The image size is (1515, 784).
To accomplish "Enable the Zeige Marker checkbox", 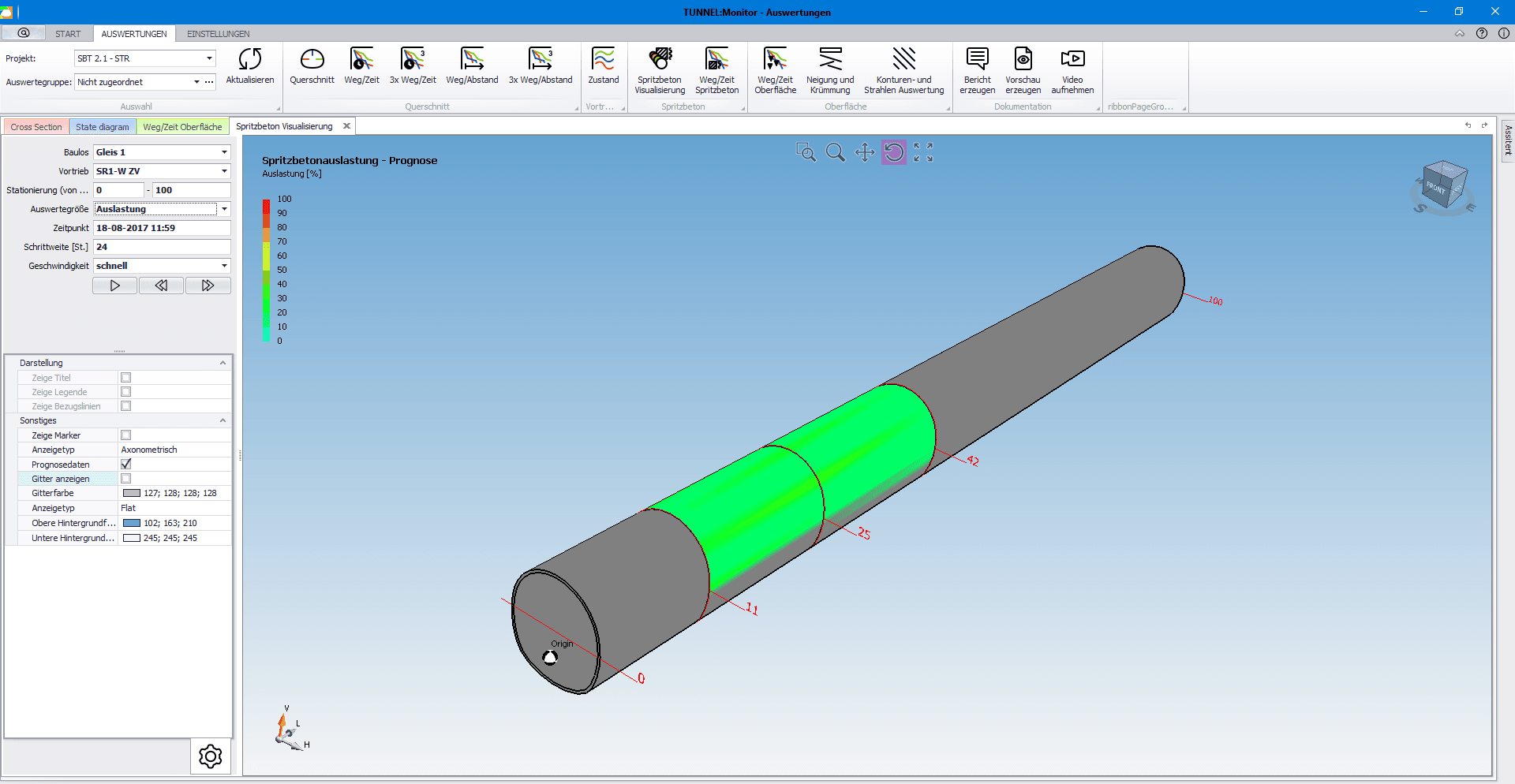I will click(x=126, y=435).
